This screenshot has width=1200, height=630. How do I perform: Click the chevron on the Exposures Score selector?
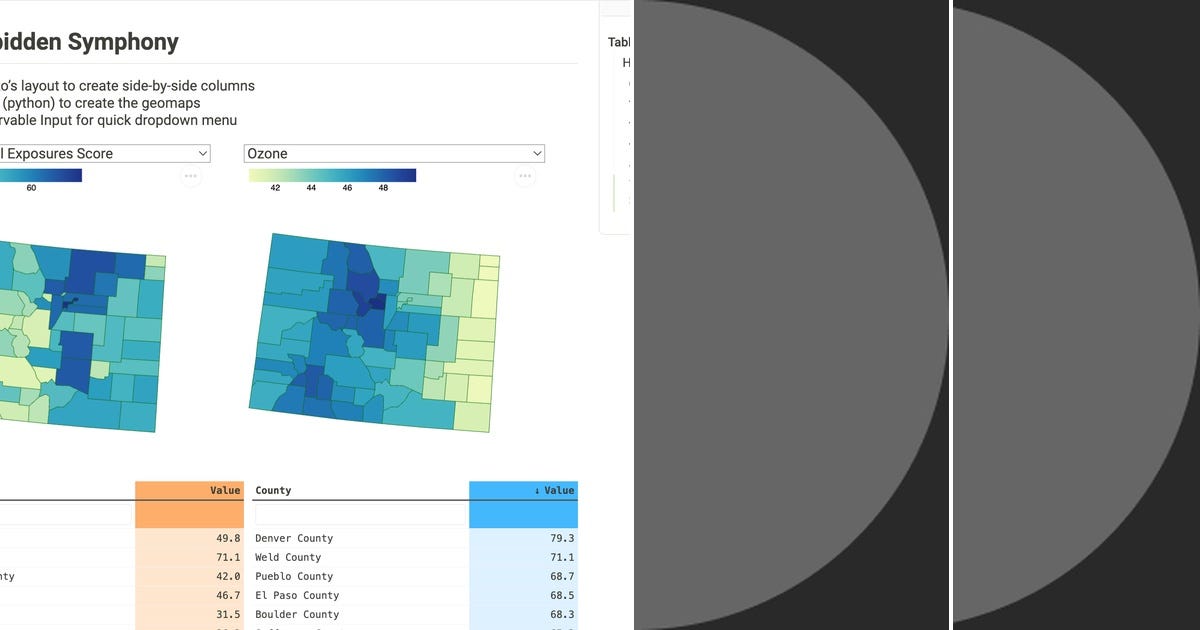click(x=203, y=153)
